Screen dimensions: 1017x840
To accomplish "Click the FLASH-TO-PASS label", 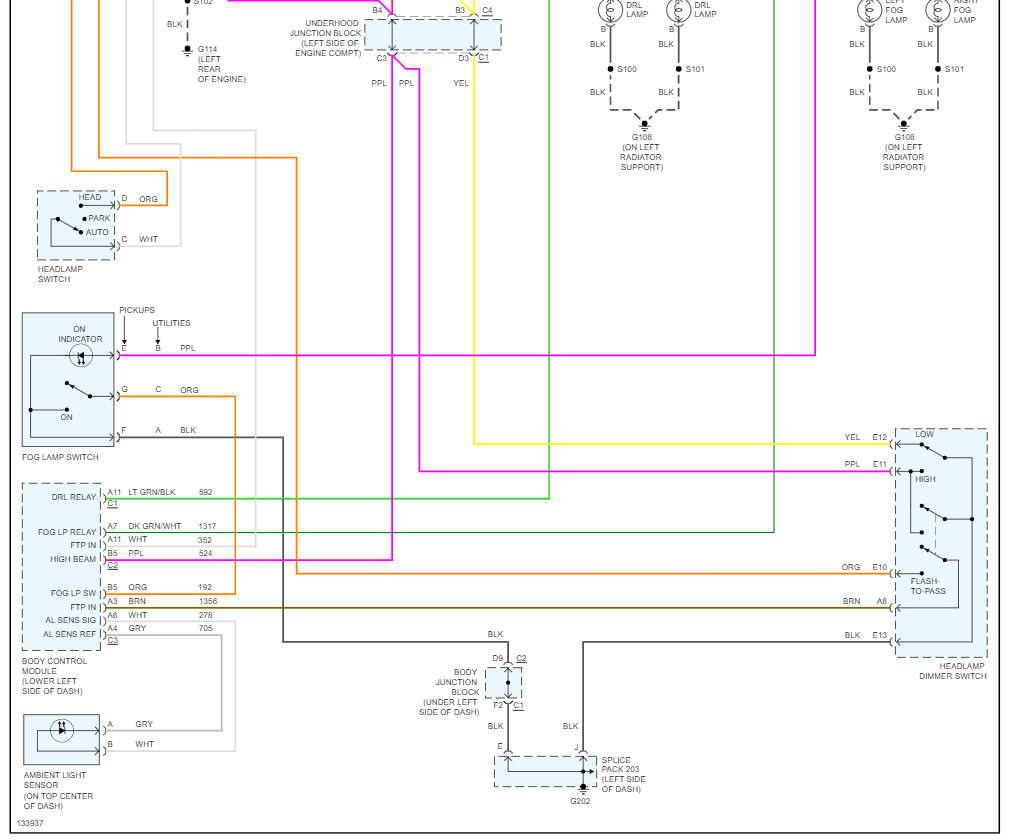I will click(x=927, y=586).
